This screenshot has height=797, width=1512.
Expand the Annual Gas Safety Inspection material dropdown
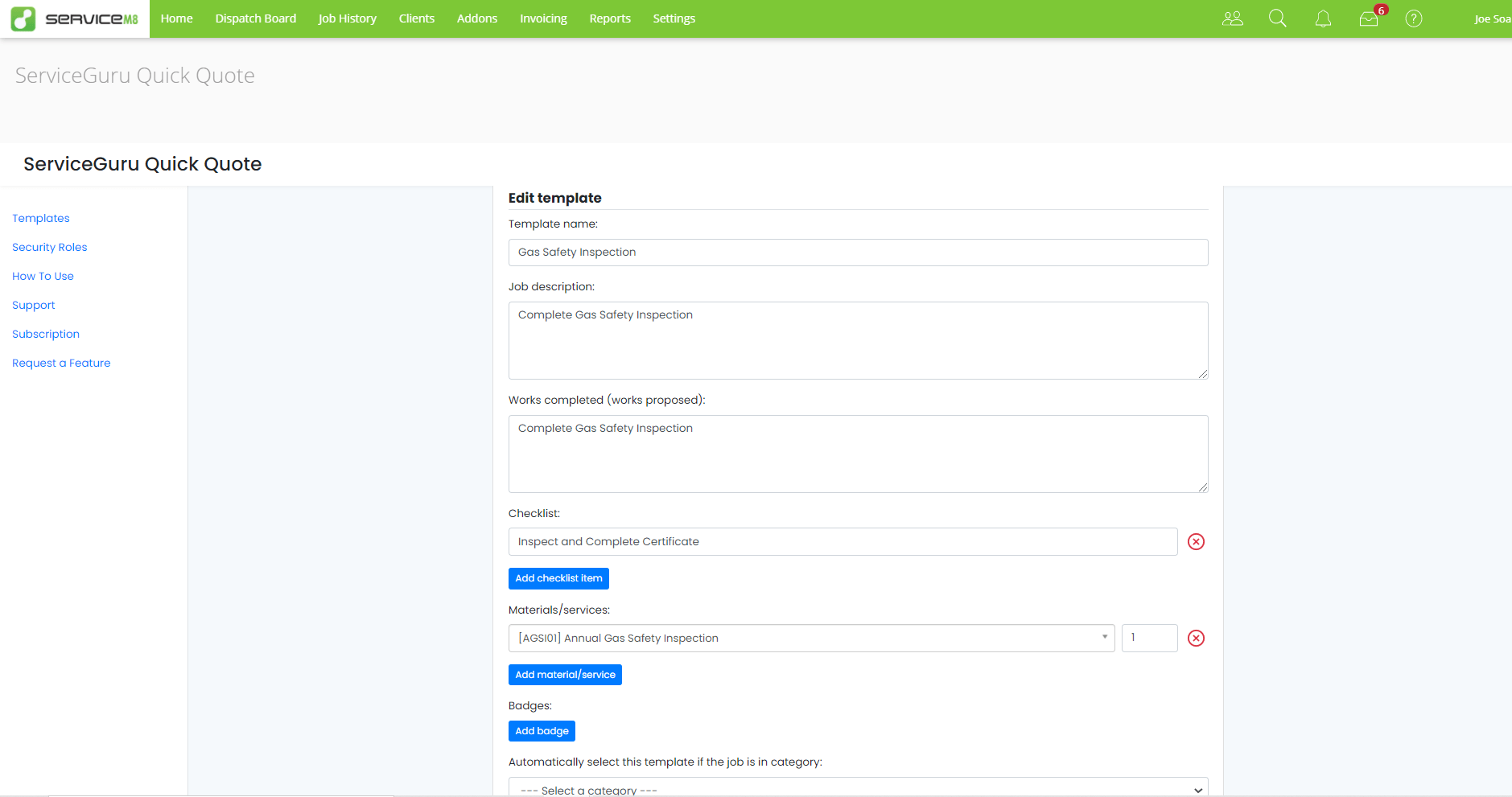(x=811, y=639)
